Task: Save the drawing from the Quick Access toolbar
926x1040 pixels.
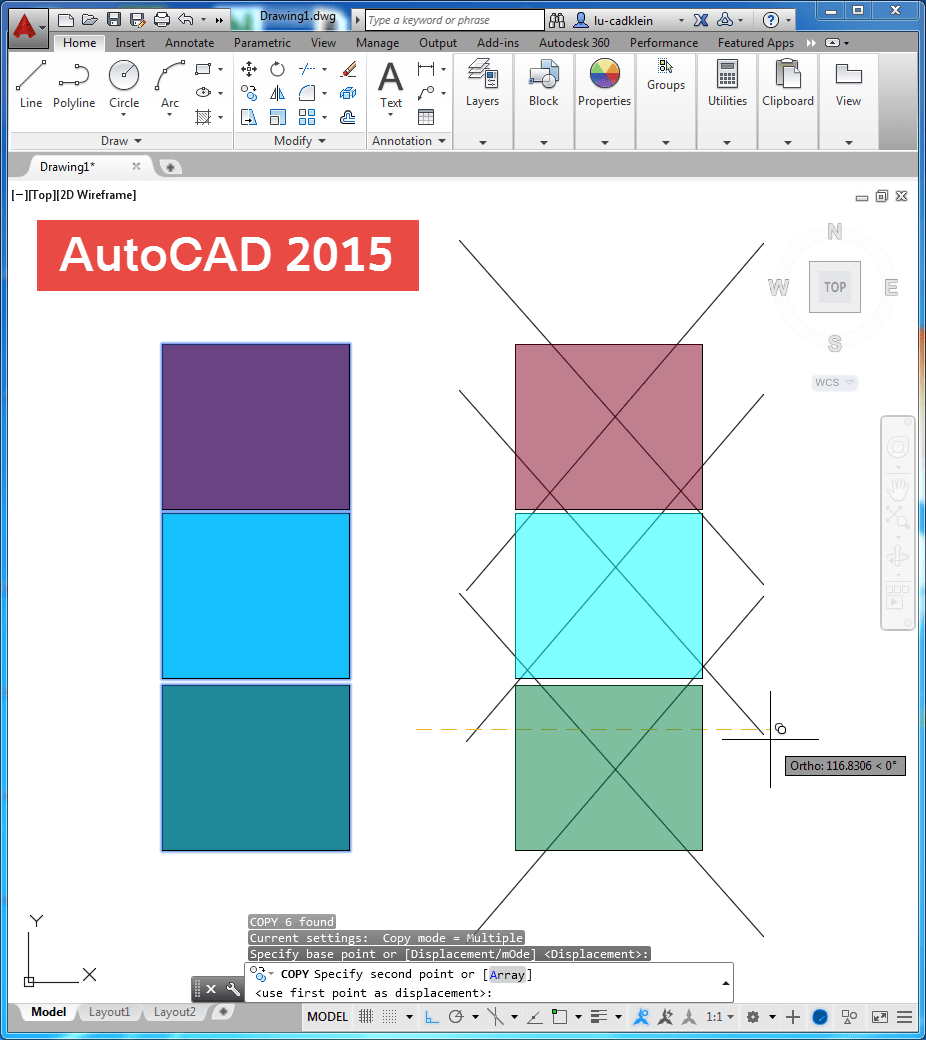Action: 114,19
